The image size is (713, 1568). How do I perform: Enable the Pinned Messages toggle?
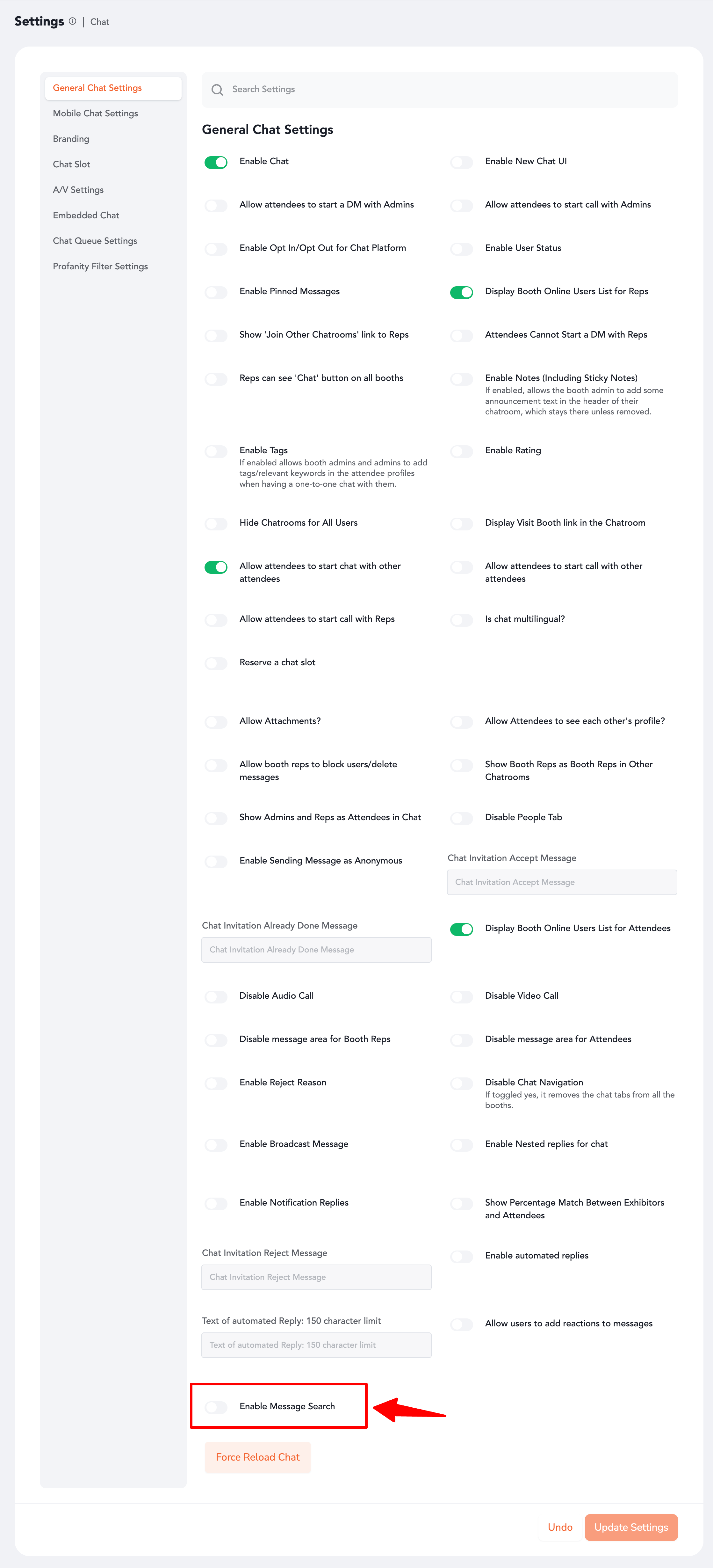pos(216,292)
